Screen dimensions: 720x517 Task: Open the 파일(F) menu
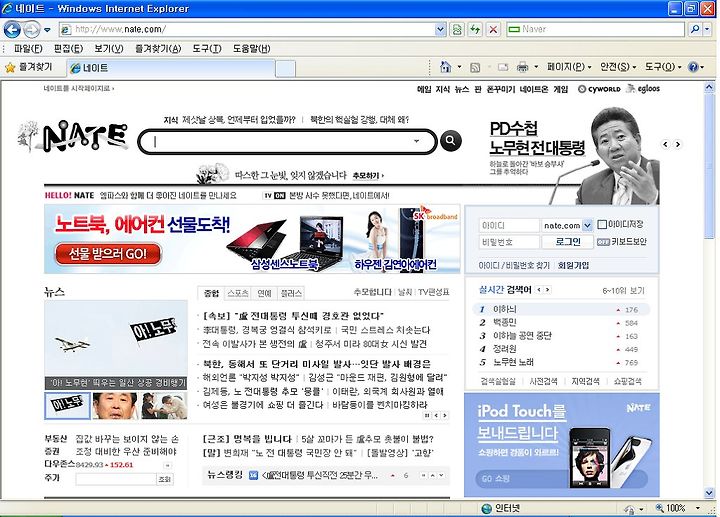pos(28,49)
